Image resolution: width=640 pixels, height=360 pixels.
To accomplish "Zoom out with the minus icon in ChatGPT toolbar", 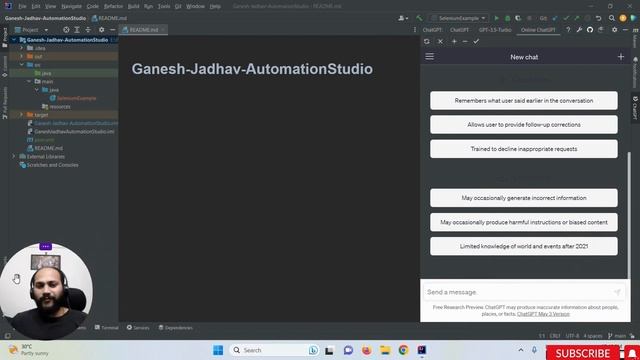I will pos(465,41).
